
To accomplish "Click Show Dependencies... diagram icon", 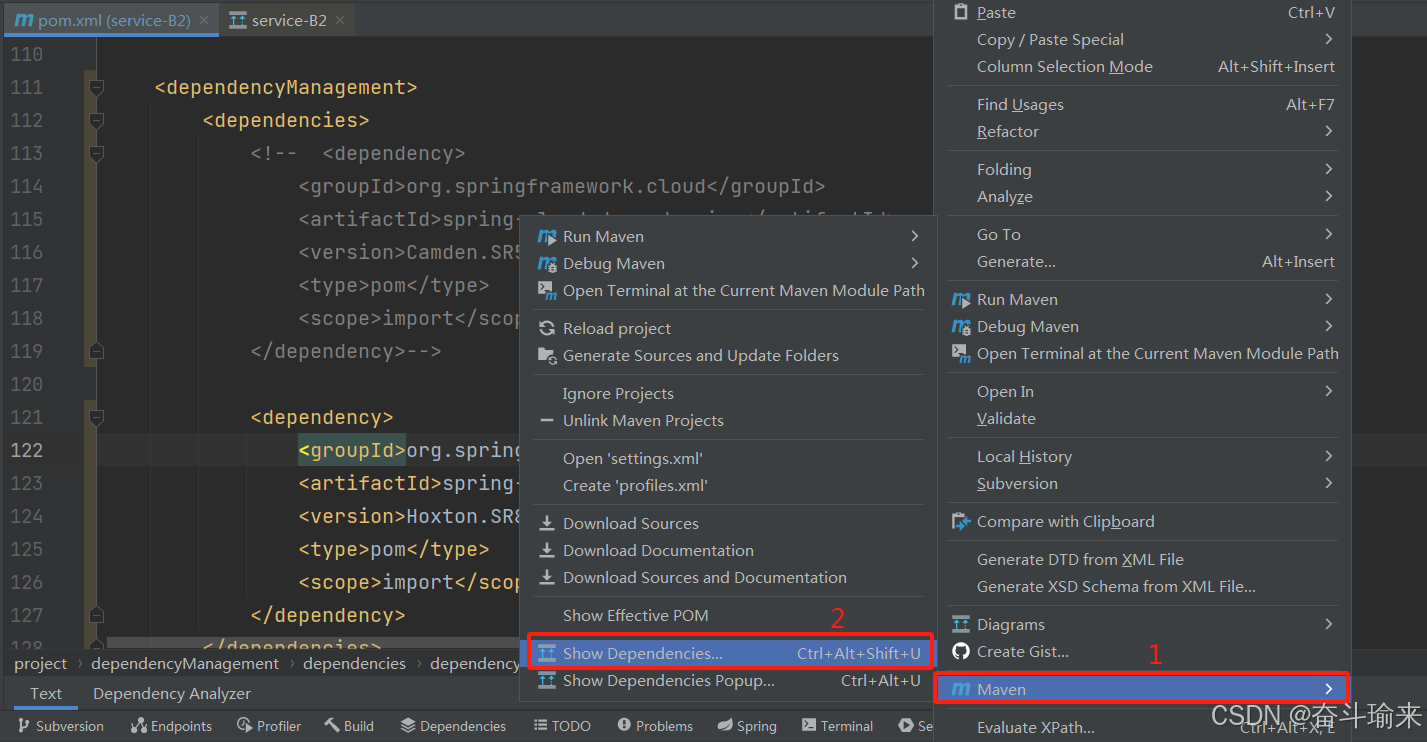I will click(x=546, y=654).
